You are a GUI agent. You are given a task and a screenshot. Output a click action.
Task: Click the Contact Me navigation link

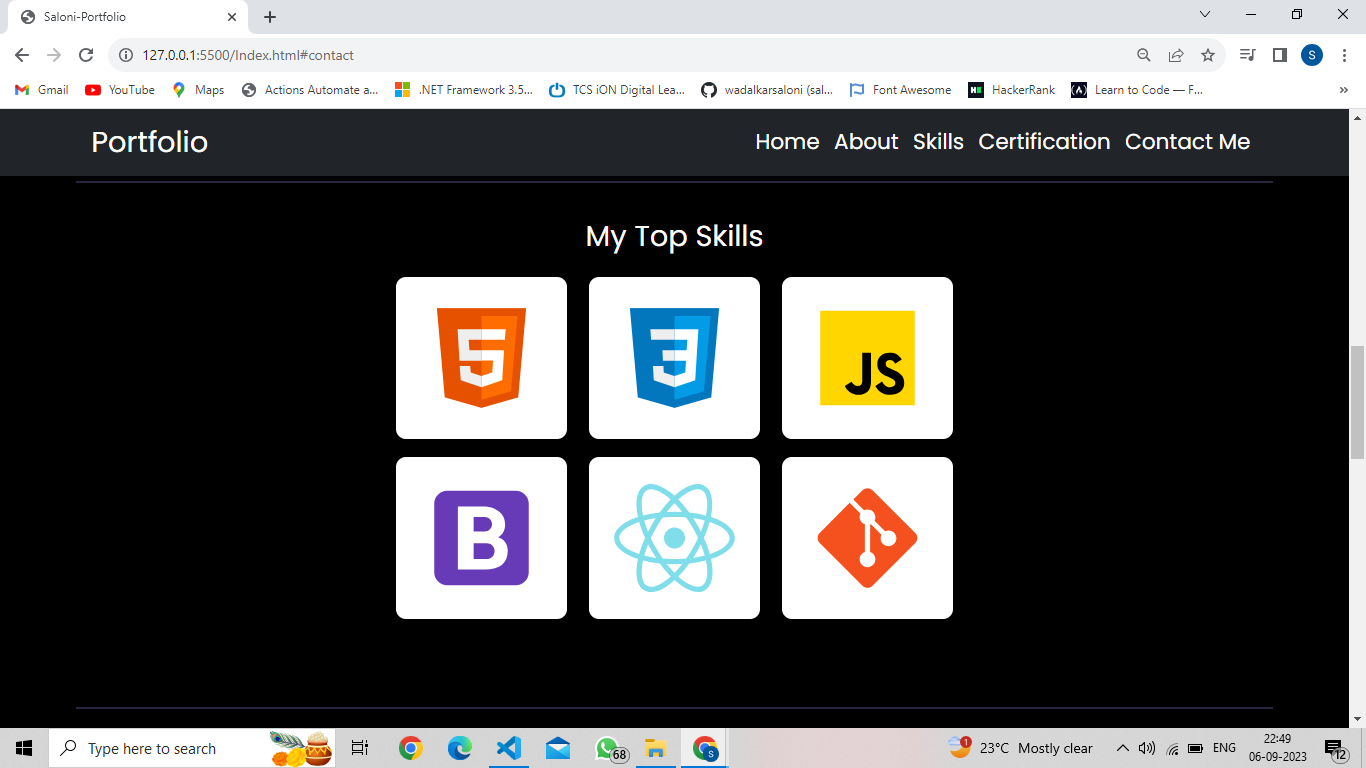click(1187, 142)
